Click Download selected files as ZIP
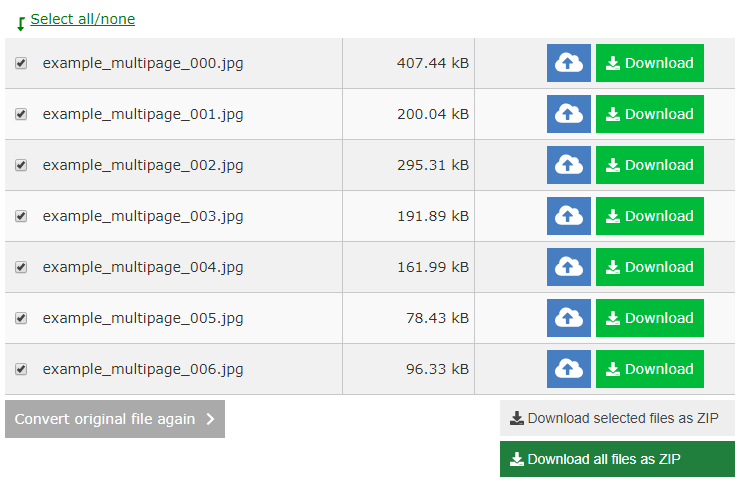Screen dimensions: 740x483 (x=617, y=418)
